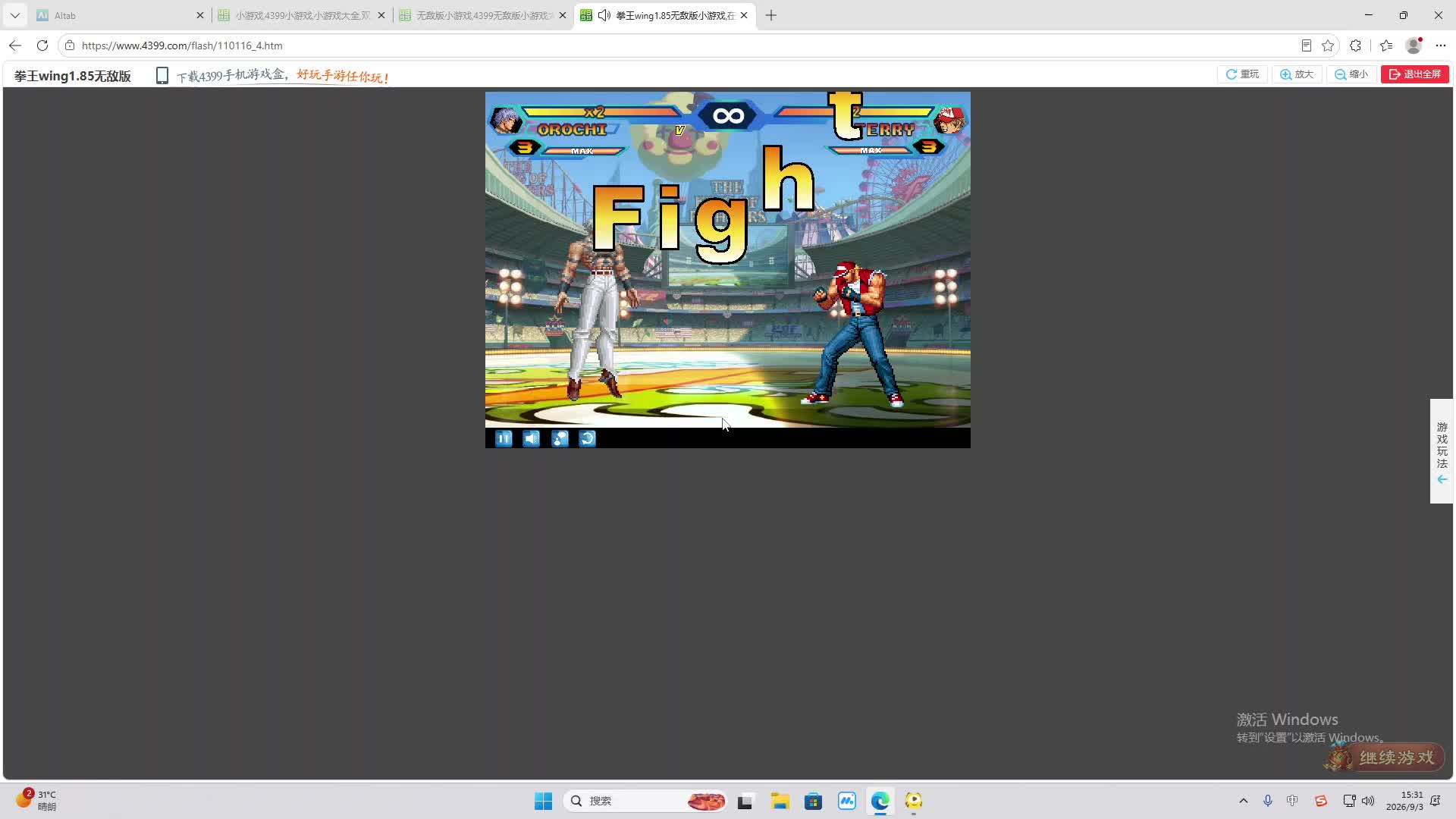Open File Explorer from taskbar
Image resolution: width=1456 pixels, height=819 pixels.
780,801
